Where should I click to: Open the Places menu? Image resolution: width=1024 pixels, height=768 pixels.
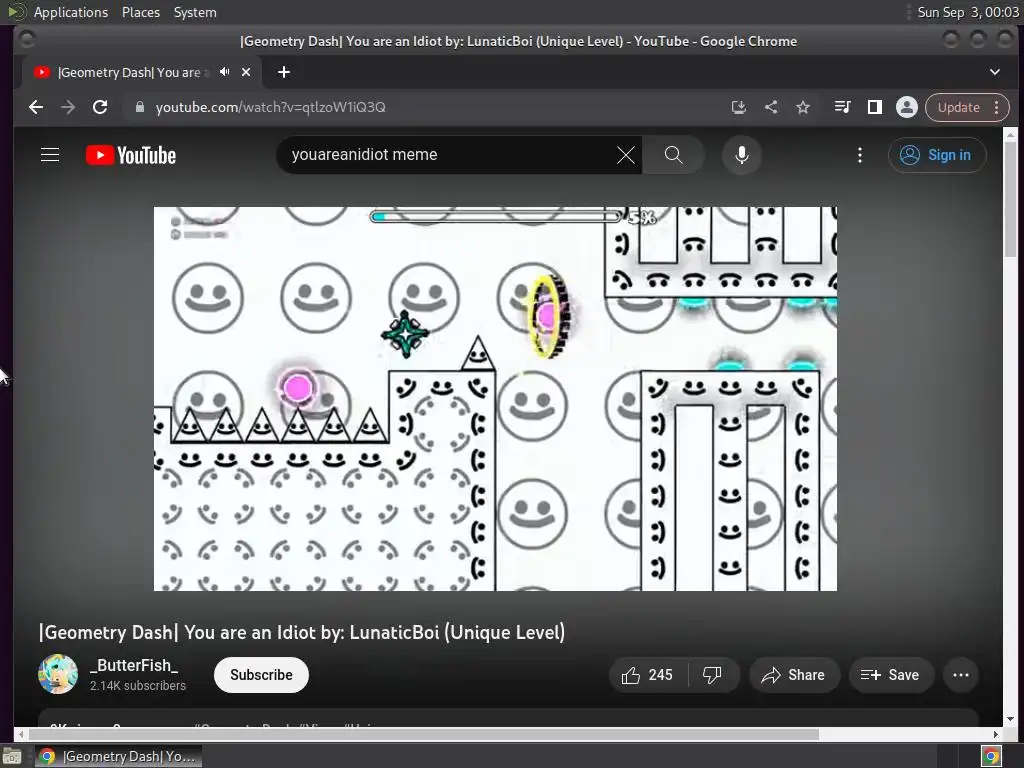140,12
